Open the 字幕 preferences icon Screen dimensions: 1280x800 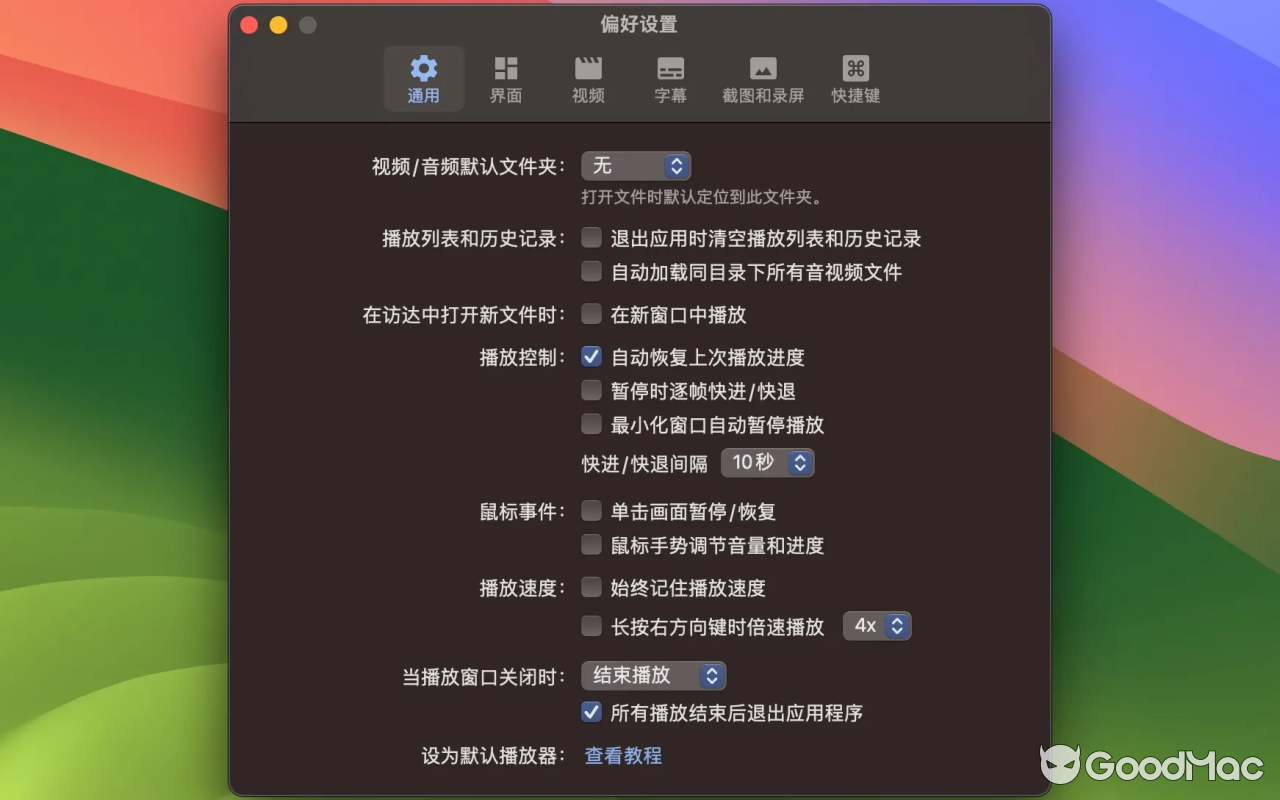point(670,78)
